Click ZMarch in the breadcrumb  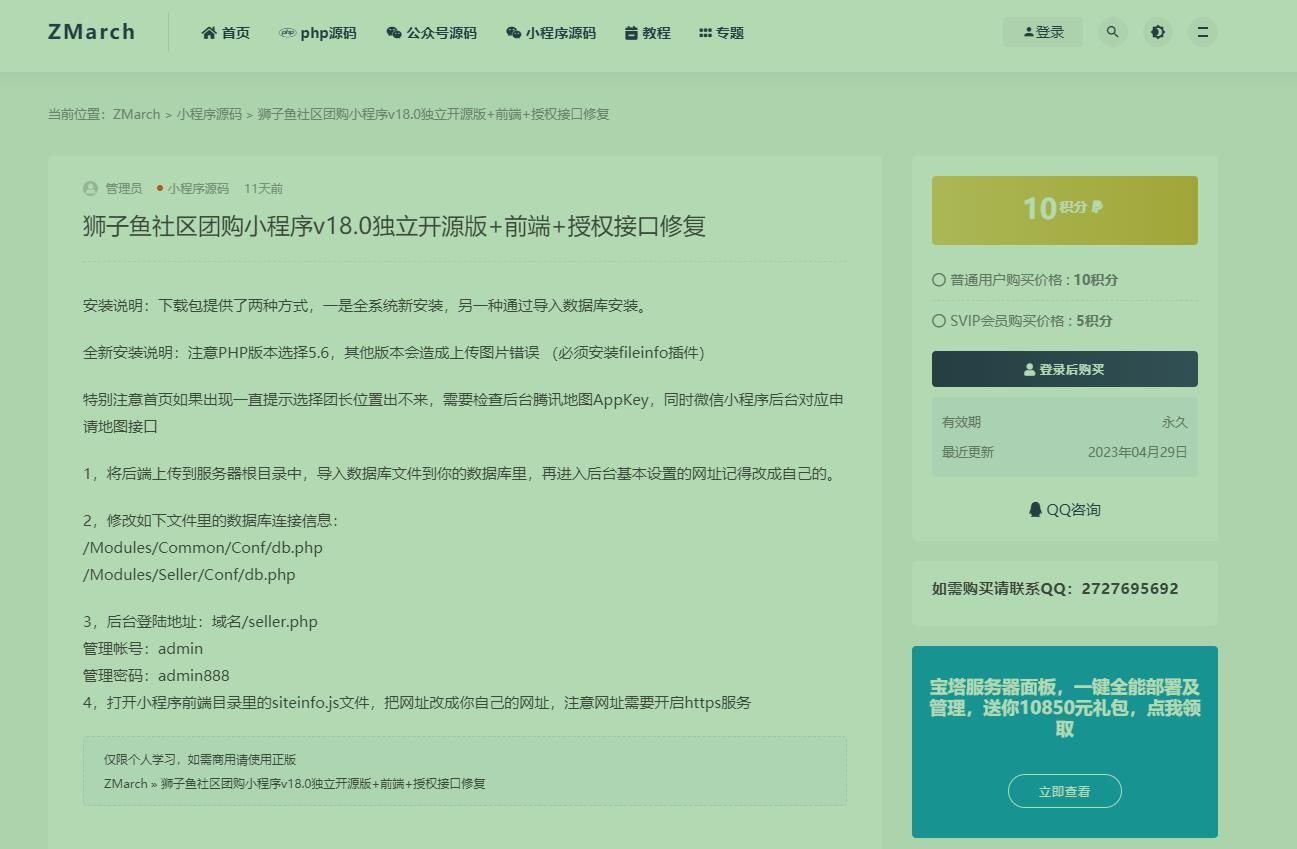[x=136, y=114]
